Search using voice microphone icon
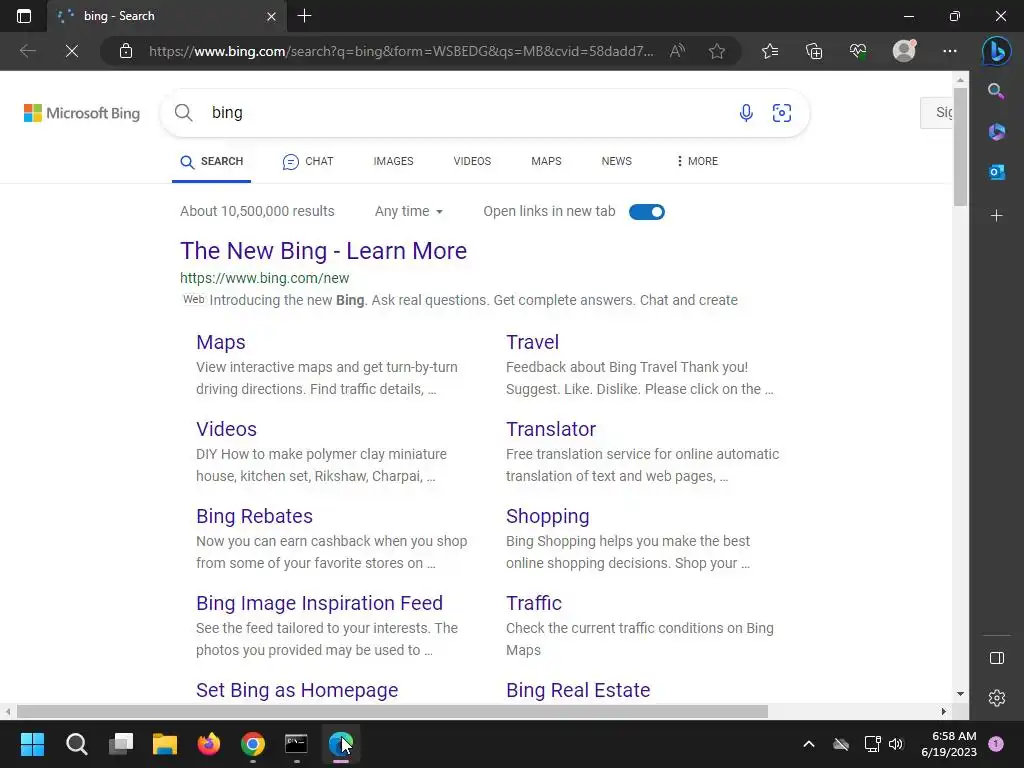The image size is (1024, 768). [746, 113]
